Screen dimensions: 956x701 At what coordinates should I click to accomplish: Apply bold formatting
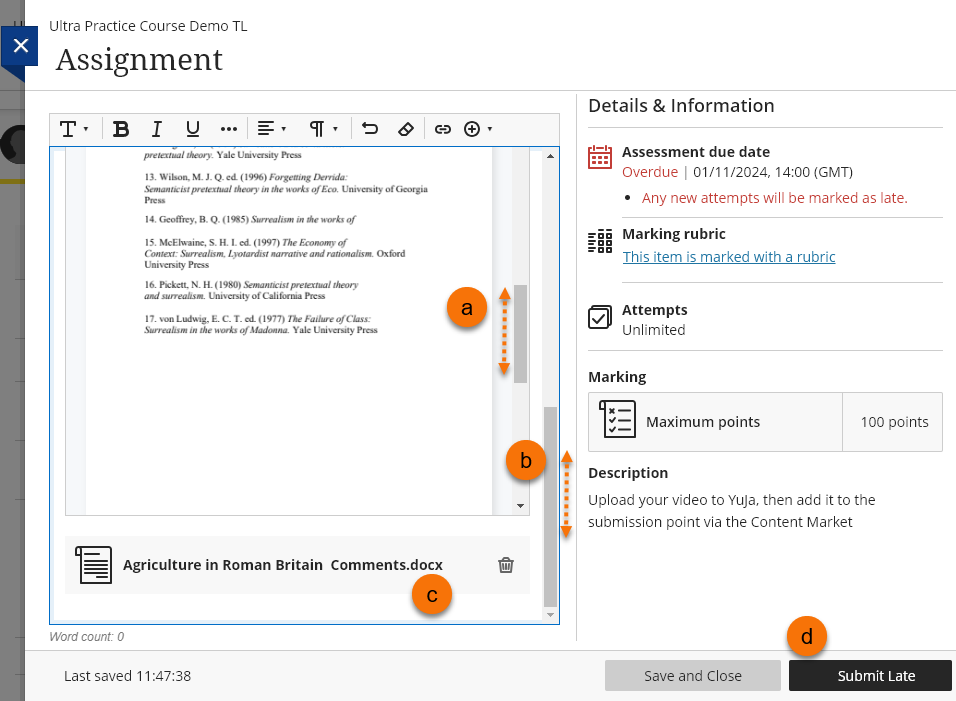121,129
